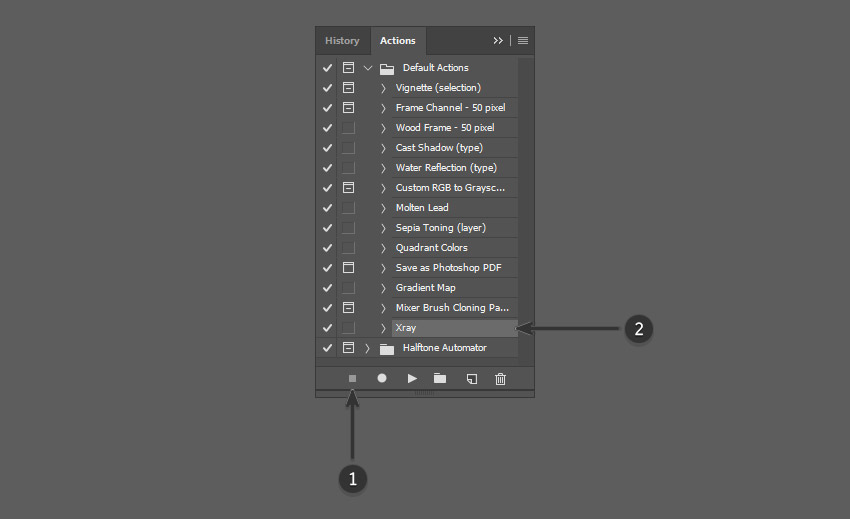Toggle dialog icon for Halftone Automator
Viewport: 850px width, 519px height.
point(349,348)
